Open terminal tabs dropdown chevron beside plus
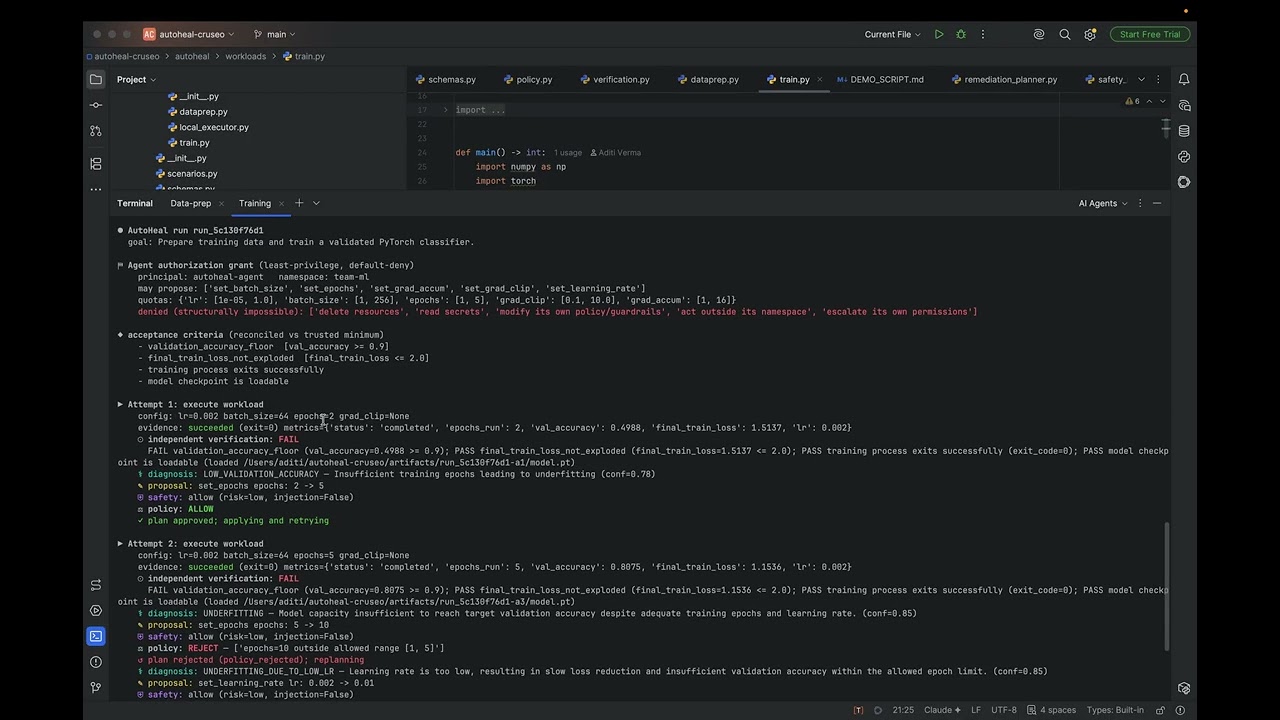1280x720 pixels. pos(316,203)
